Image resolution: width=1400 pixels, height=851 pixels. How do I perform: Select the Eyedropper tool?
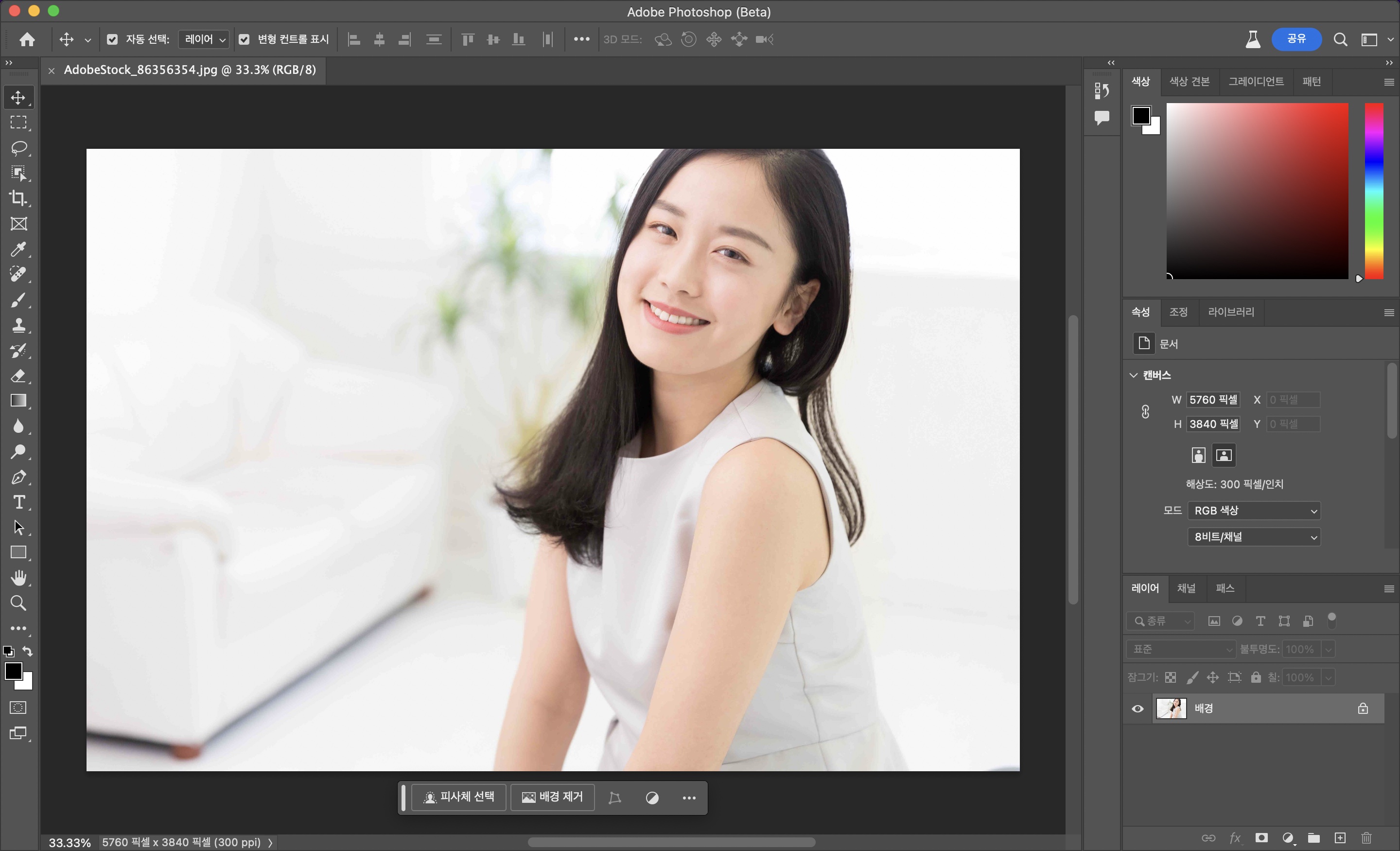tap(19, 249)
